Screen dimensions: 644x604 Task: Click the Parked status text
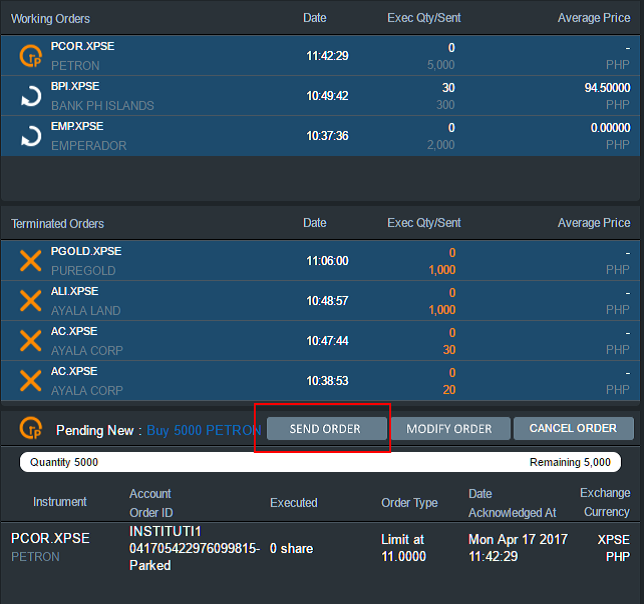(x=150, y=566)
